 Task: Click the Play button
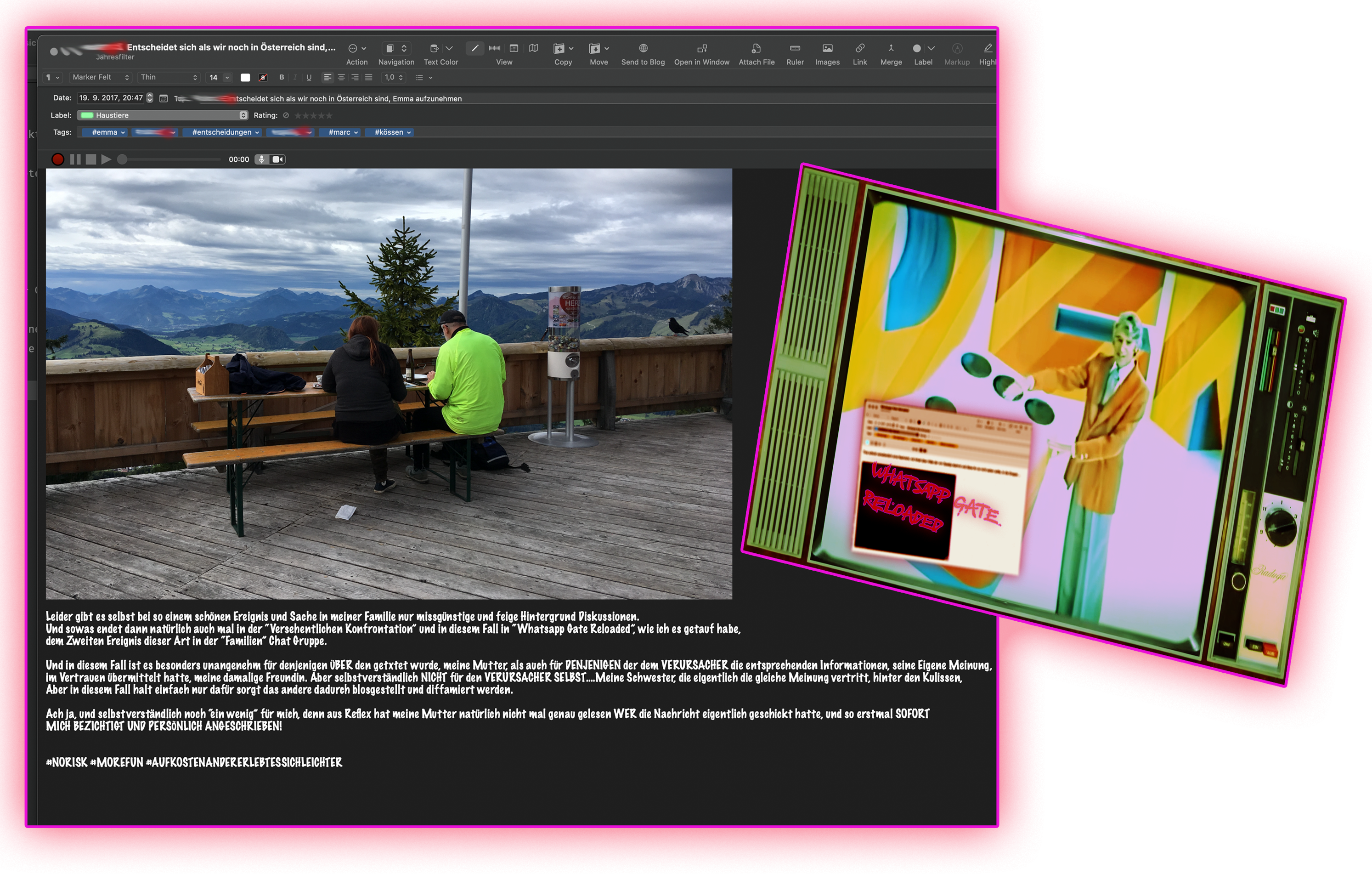[x=106, y=159]
